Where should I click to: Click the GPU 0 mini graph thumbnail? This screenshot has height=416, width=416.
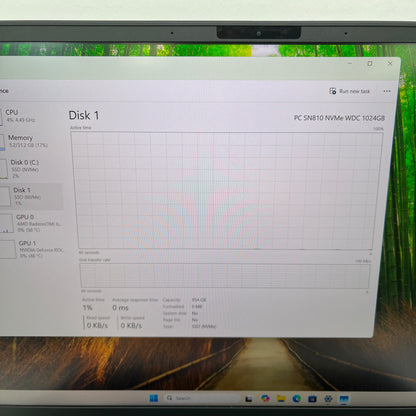click(x=7, y=223)
